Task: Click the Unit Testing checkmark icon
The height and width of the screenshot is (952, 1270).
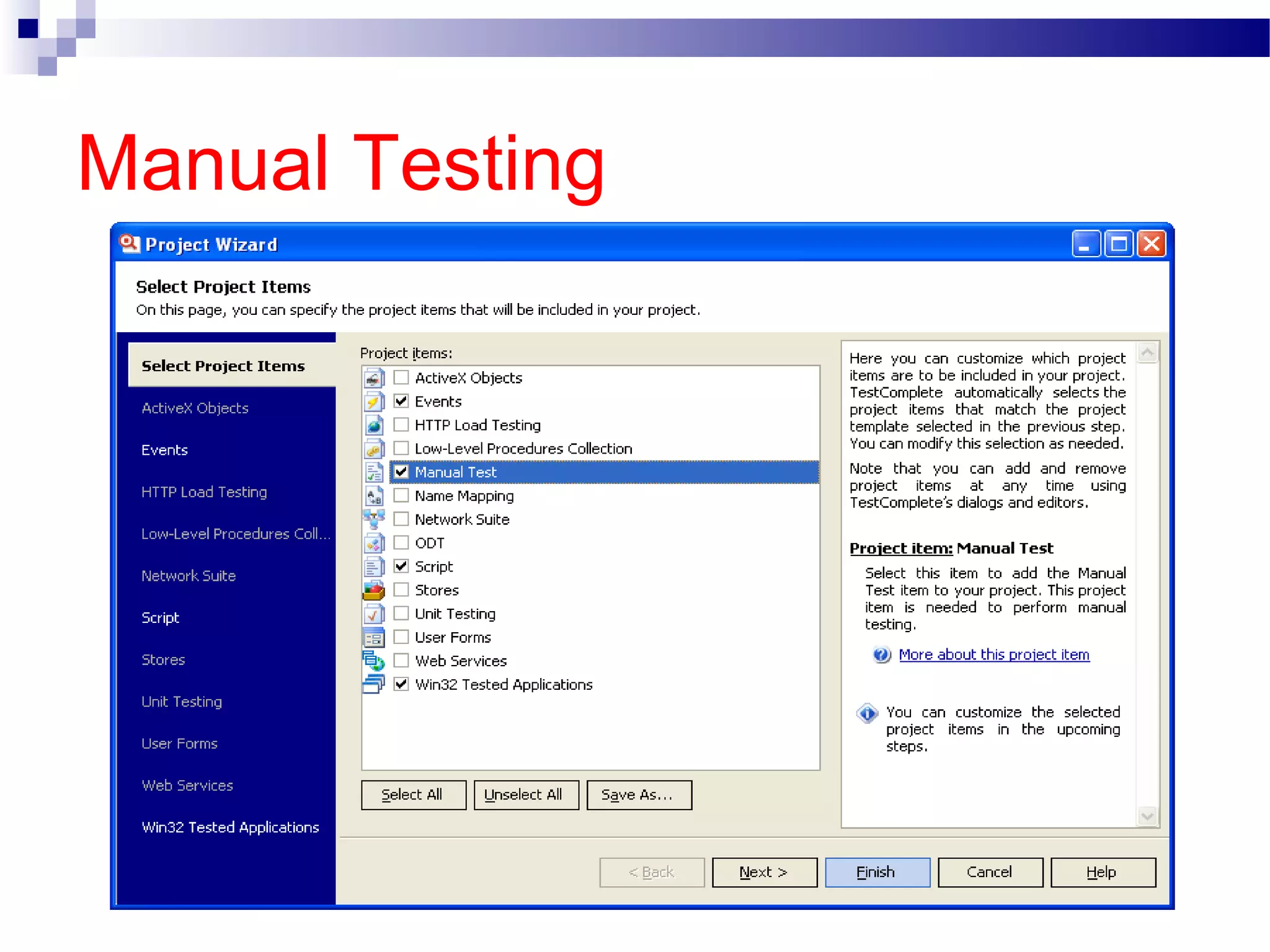Action: 374,613
